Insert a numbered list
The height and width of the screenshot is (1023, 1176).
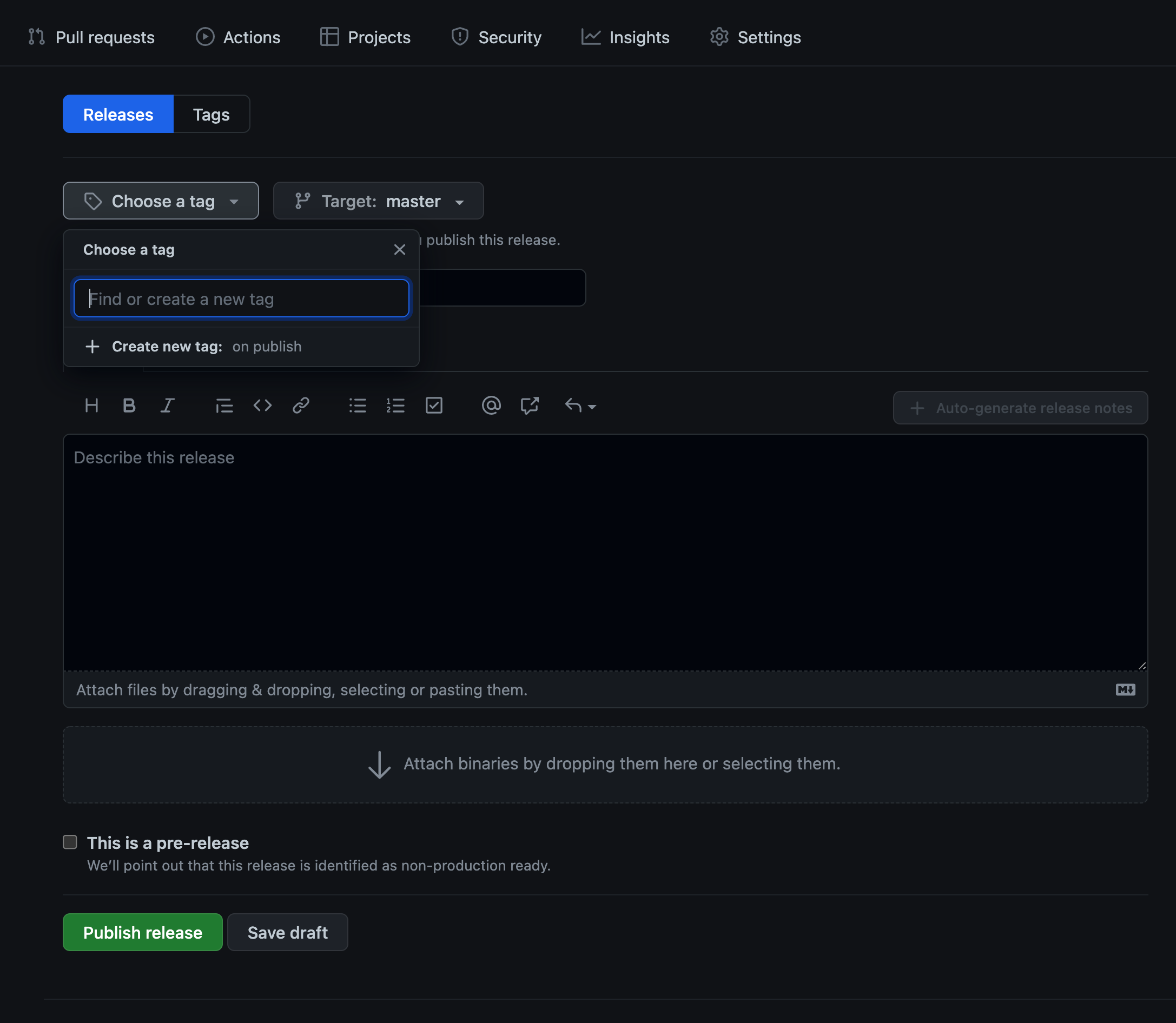[395, 406]
